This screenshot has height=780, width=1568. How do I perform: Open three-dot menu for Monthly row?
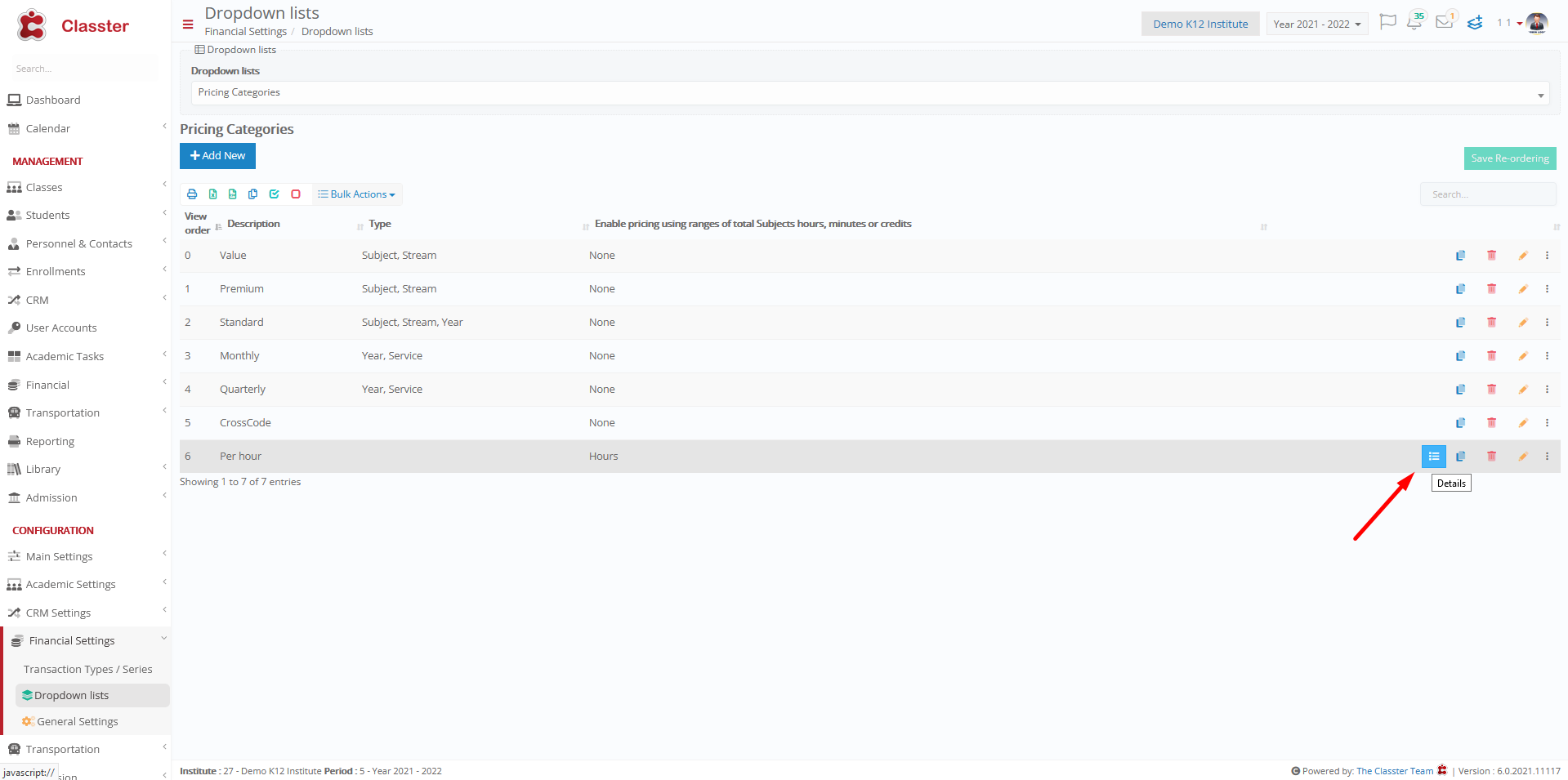coord(1547,356)
